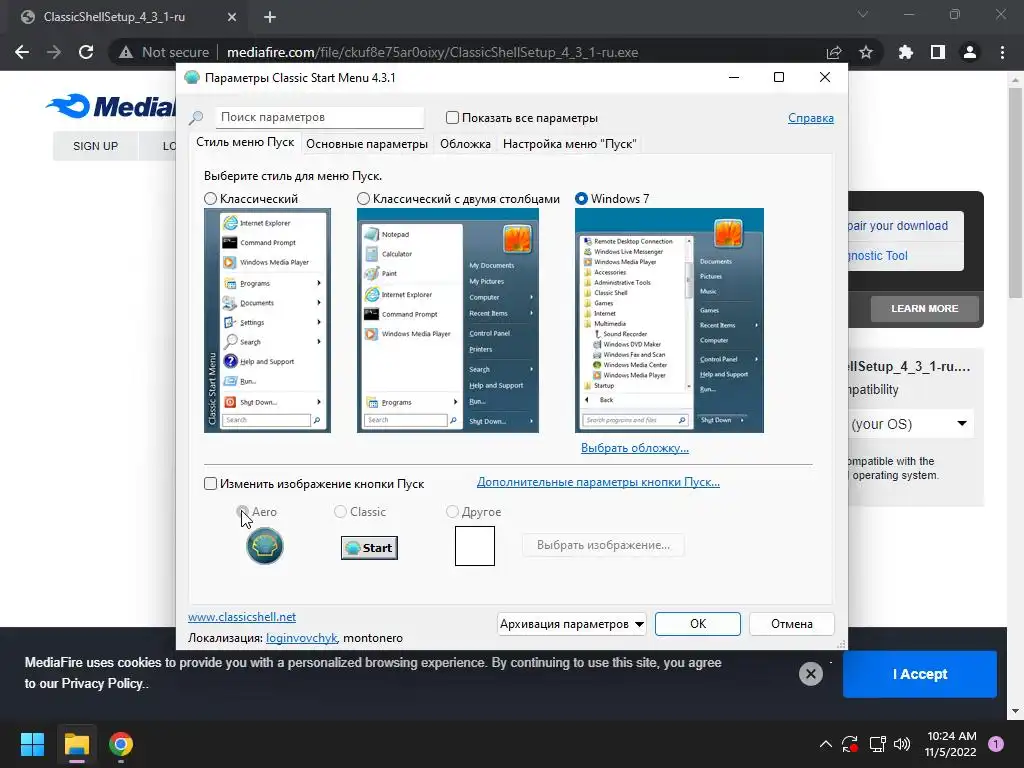Click the browser back arrow
This screenshot has width=1024, height=768.
[x=22, y=52]
